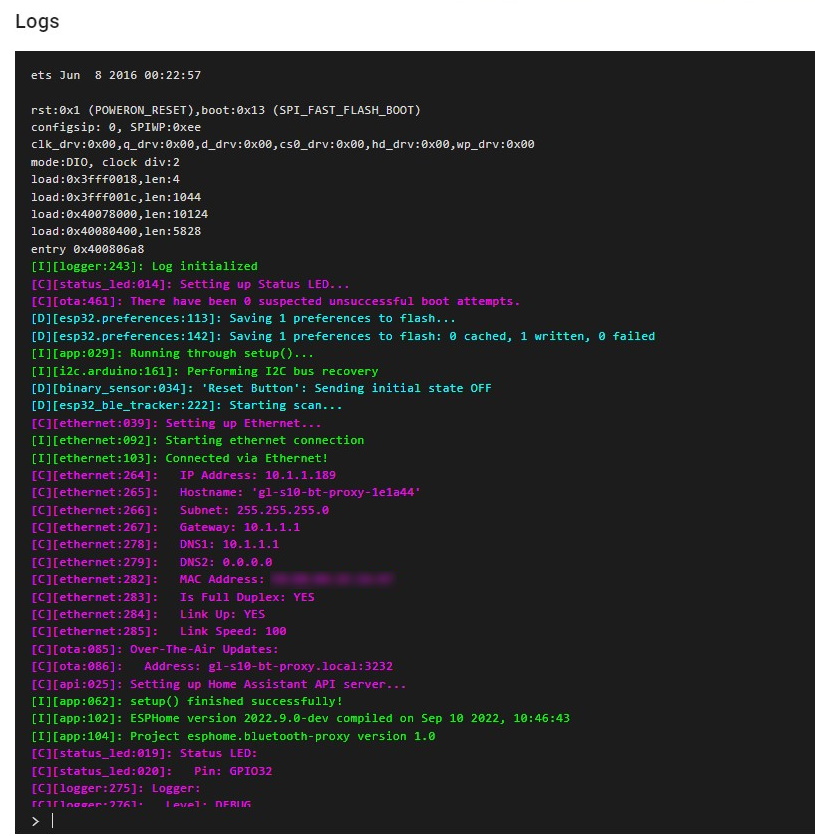Click the Hostname 'gl-s10-bt-proxy-1e1a44' line
Screen dimensions: 815x836
pos(225,492)
